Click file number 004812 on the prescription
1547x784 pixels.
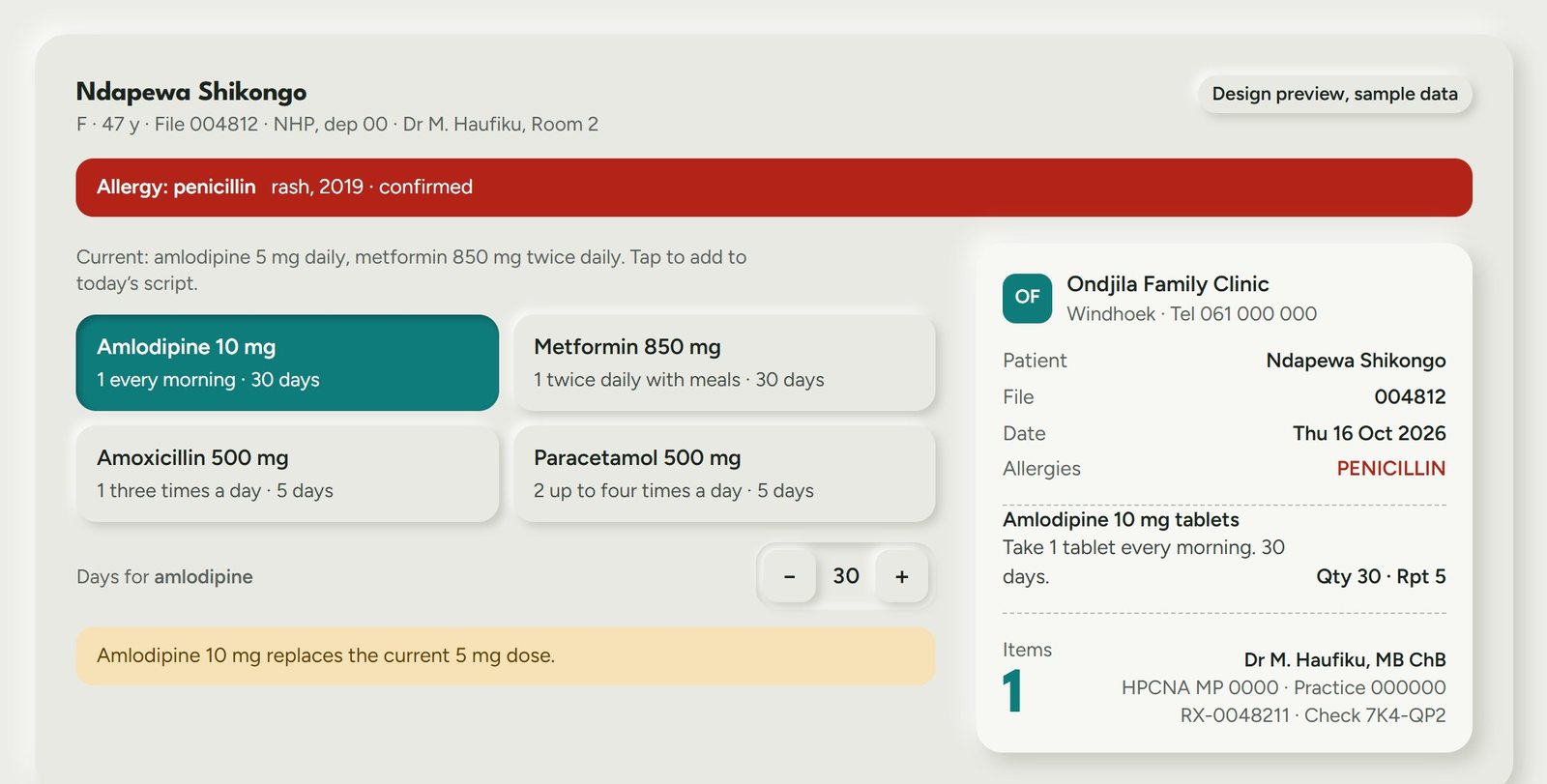(x=1410, y=397)
